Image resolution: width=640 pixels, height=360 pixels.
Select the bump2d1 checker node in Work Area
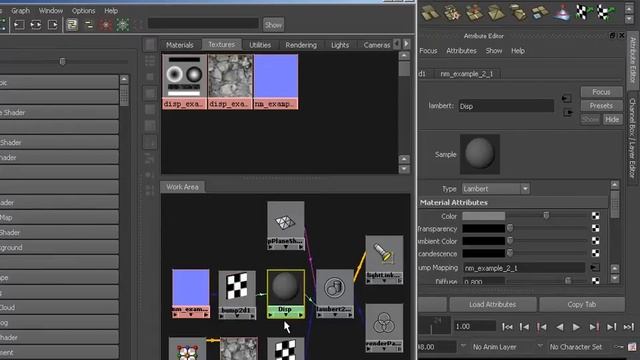[237, 295]
